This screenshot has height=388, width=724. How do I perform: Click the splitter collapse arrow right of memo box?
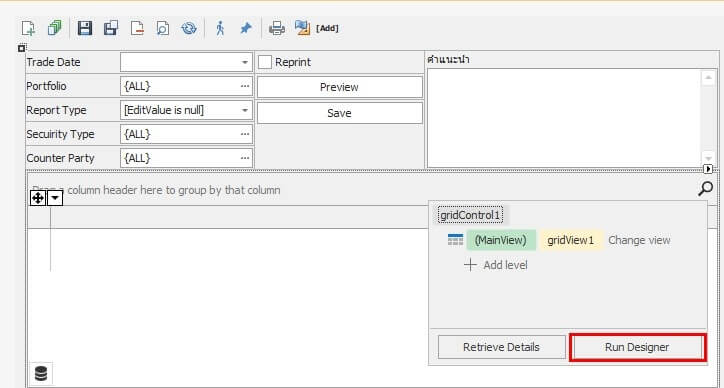click(708, 169)
